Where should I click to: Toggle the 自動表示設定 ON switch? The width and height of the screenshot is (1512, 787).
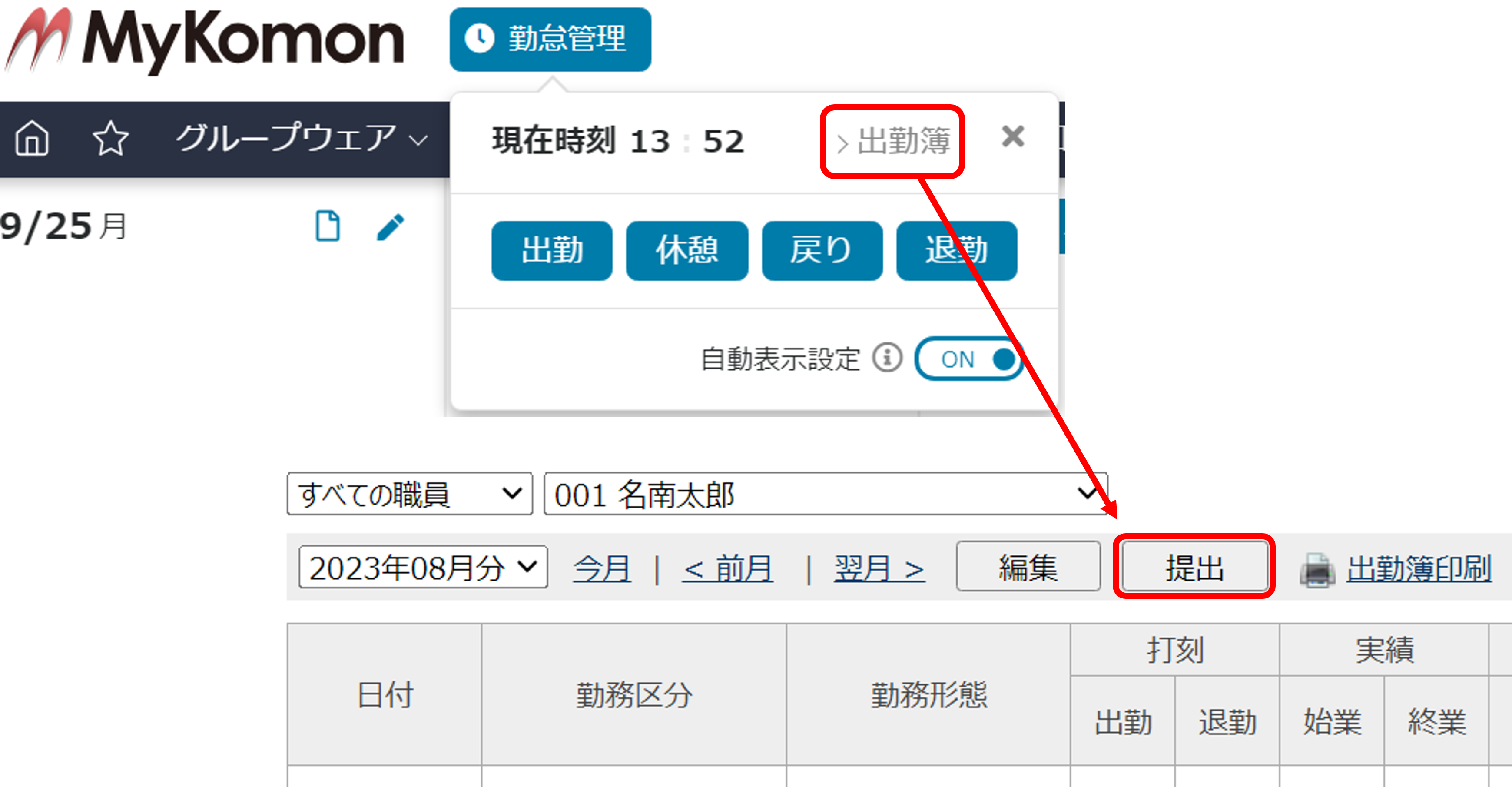[x=968, y=359]
